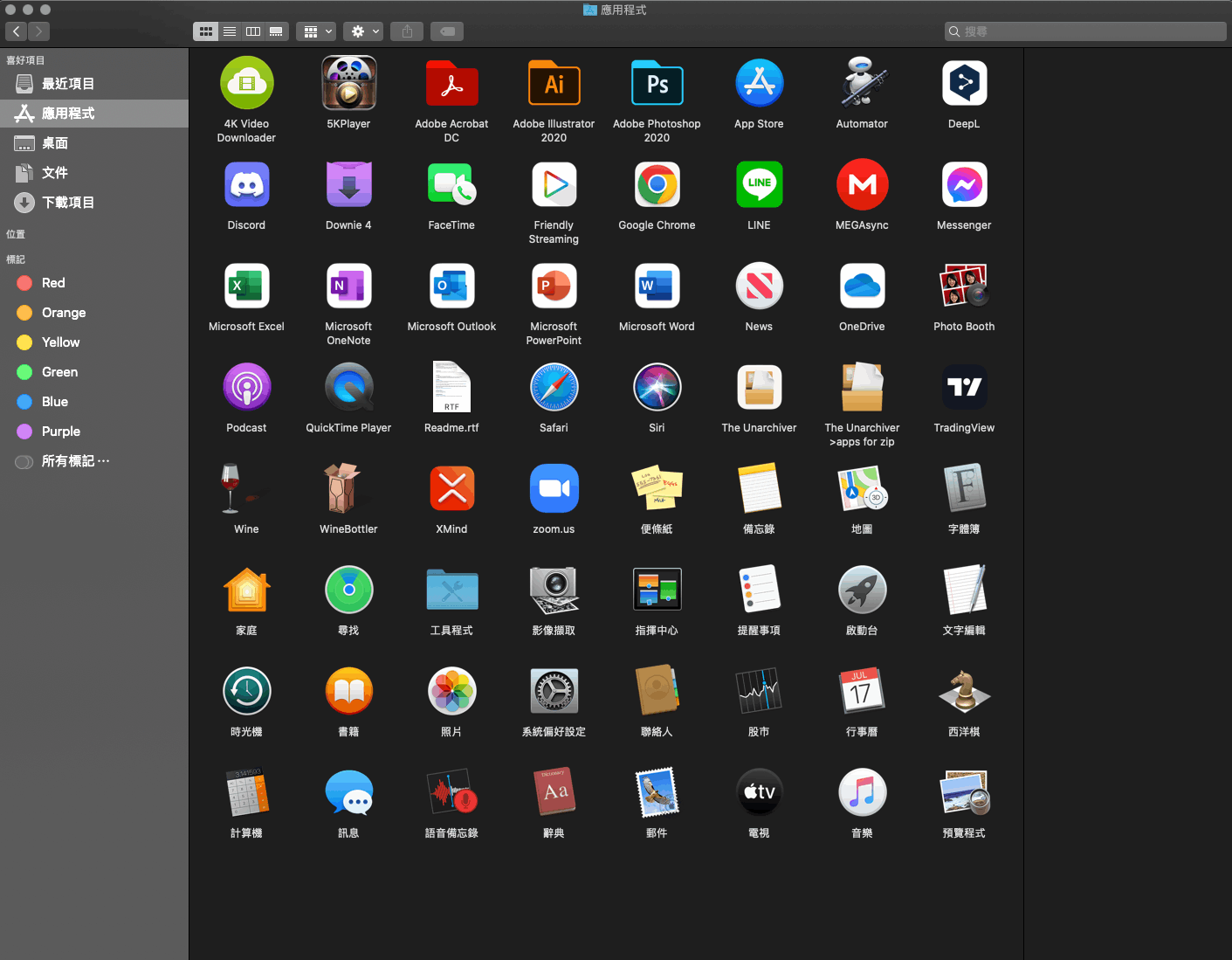Select the Readme.rtf file
1232x960 pixels.
(x=451, y=387)
